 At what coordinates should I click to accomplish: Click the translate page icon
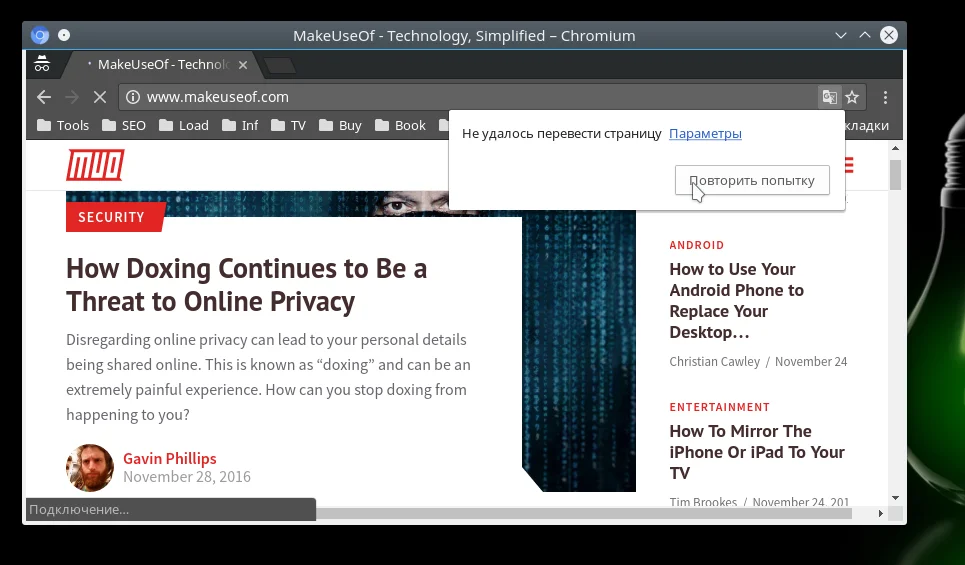pyautogui.click(x=830, y=97)
